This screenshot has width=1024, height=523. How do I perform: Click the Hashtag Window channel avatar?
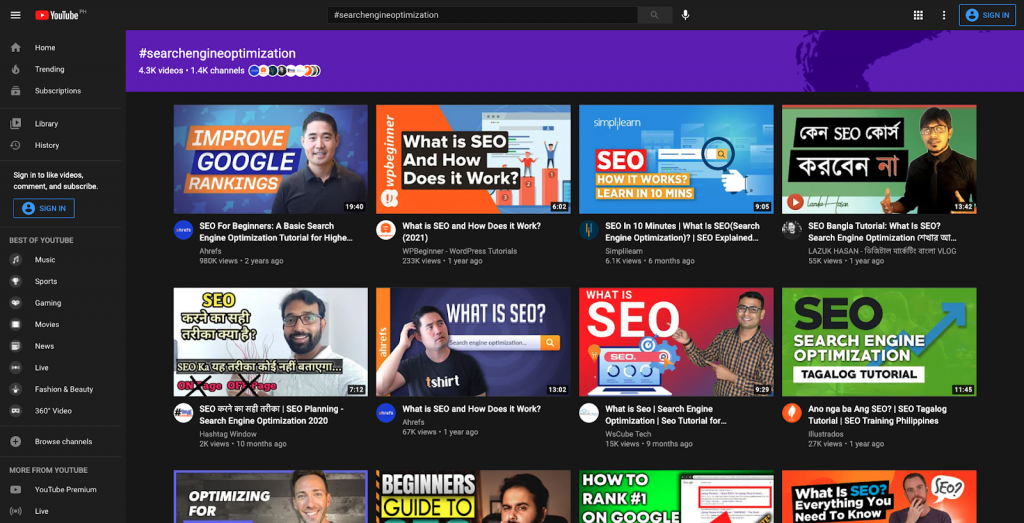coord(183,413)
